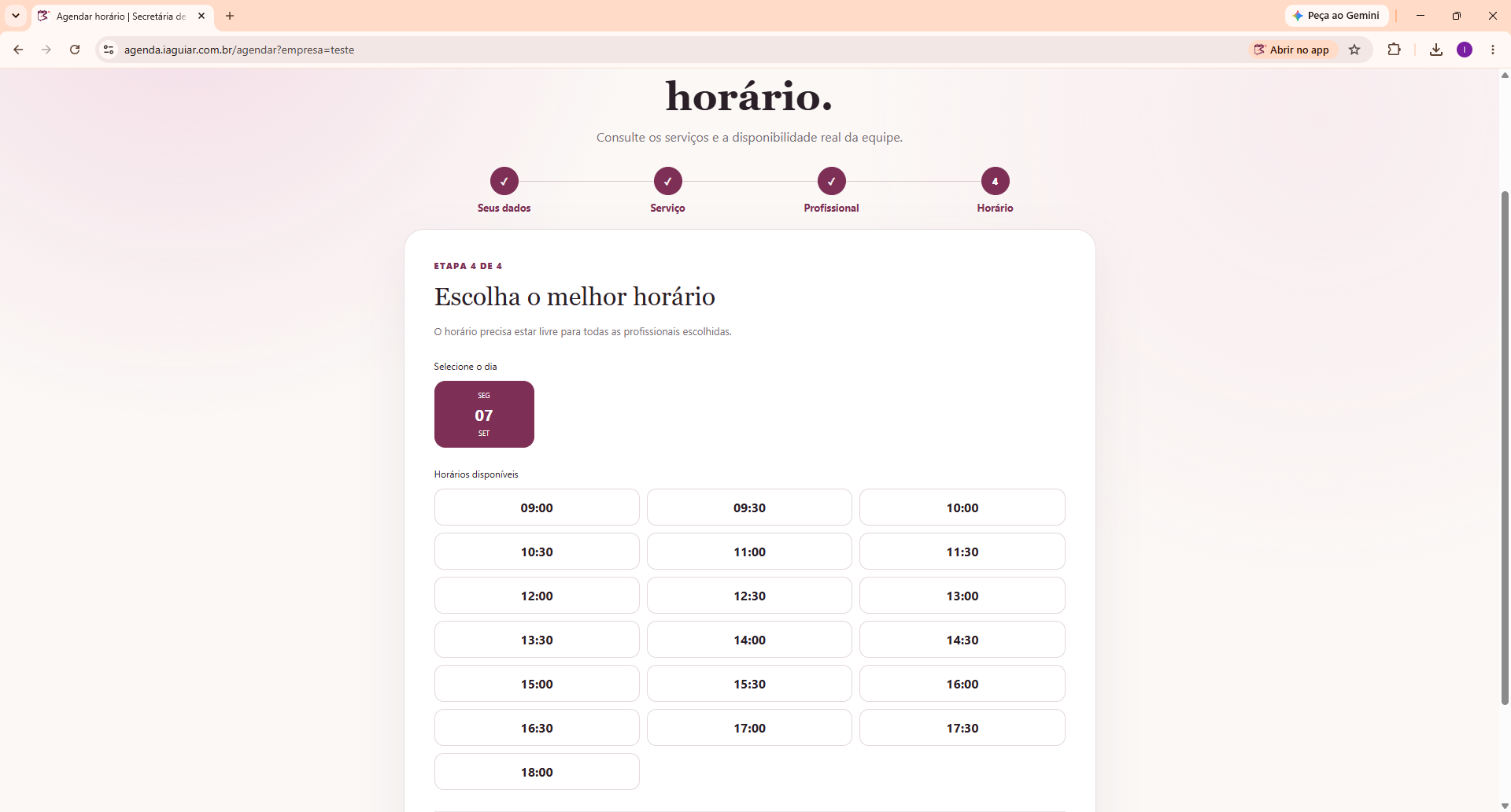1511x812 pixels.
Task: Go back to the Seus dados step
Action: pos(504,181)
